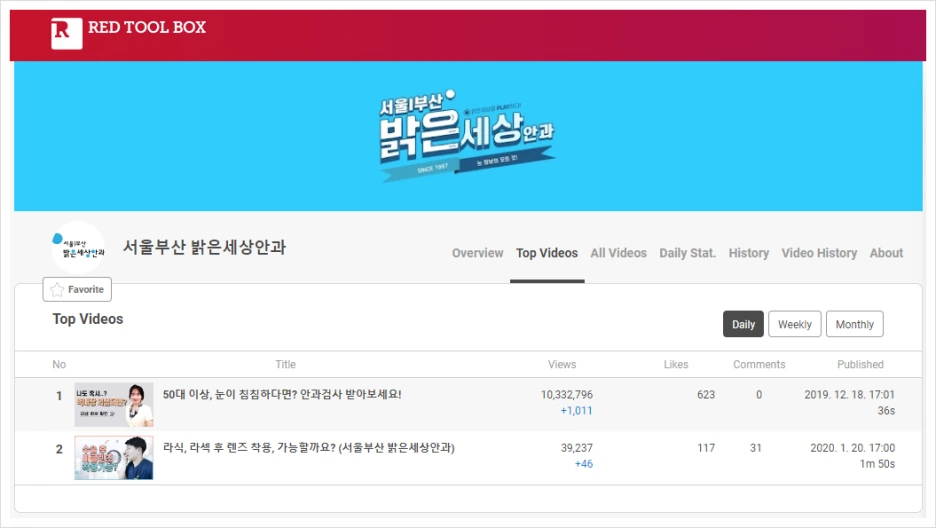Click the likes value 117
The image size is (936, 528).
tap(706, 448)
